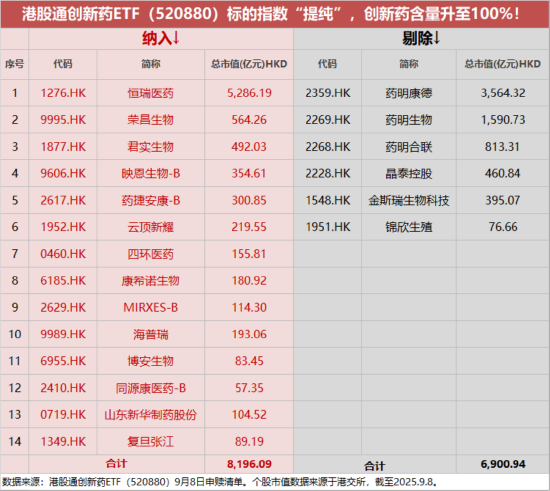Viewport: 550px width, 491px height.
Task: Click the value 5,286.19
Action: (x=249, y=93)
